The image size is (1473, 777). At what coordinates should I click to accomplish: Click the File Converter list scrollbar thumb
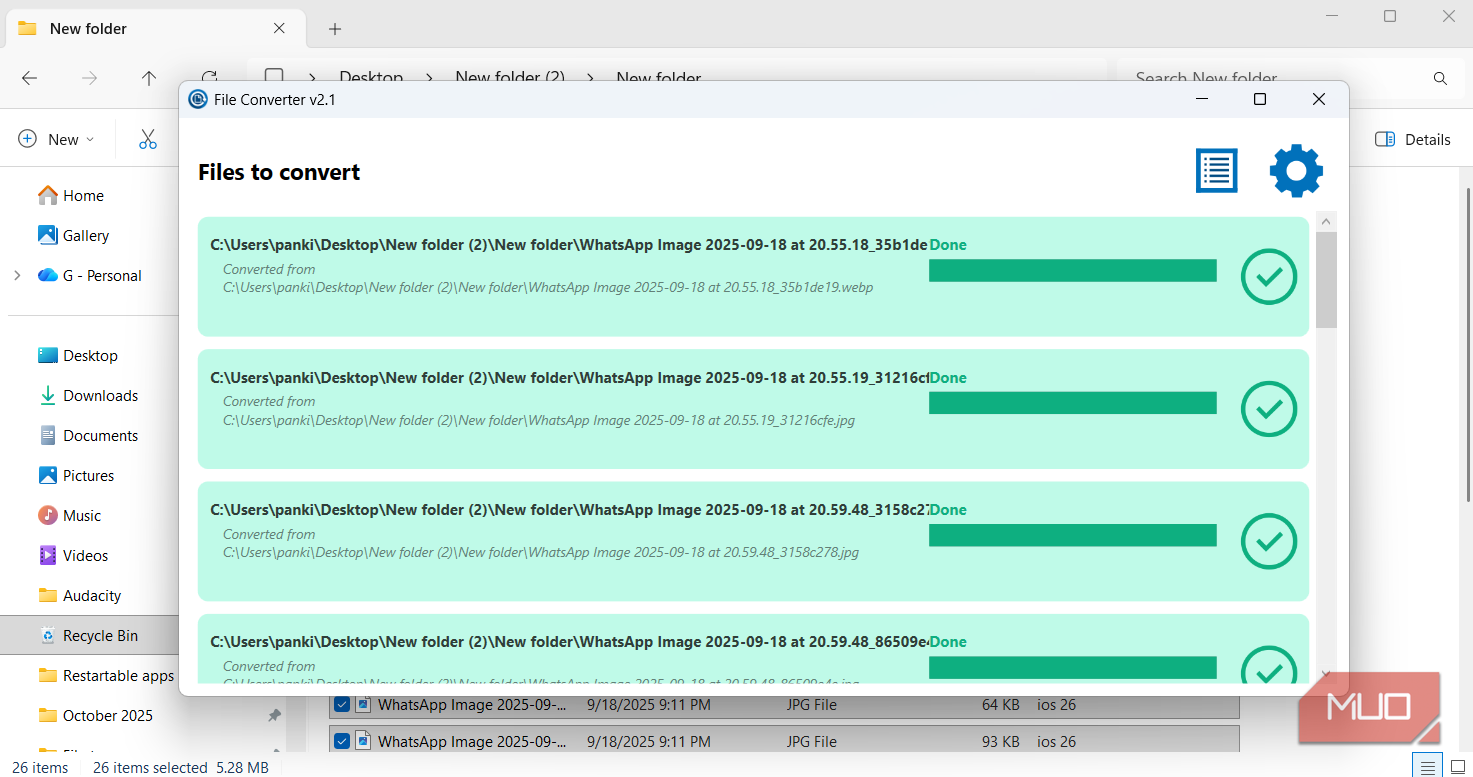point(1326,280)
